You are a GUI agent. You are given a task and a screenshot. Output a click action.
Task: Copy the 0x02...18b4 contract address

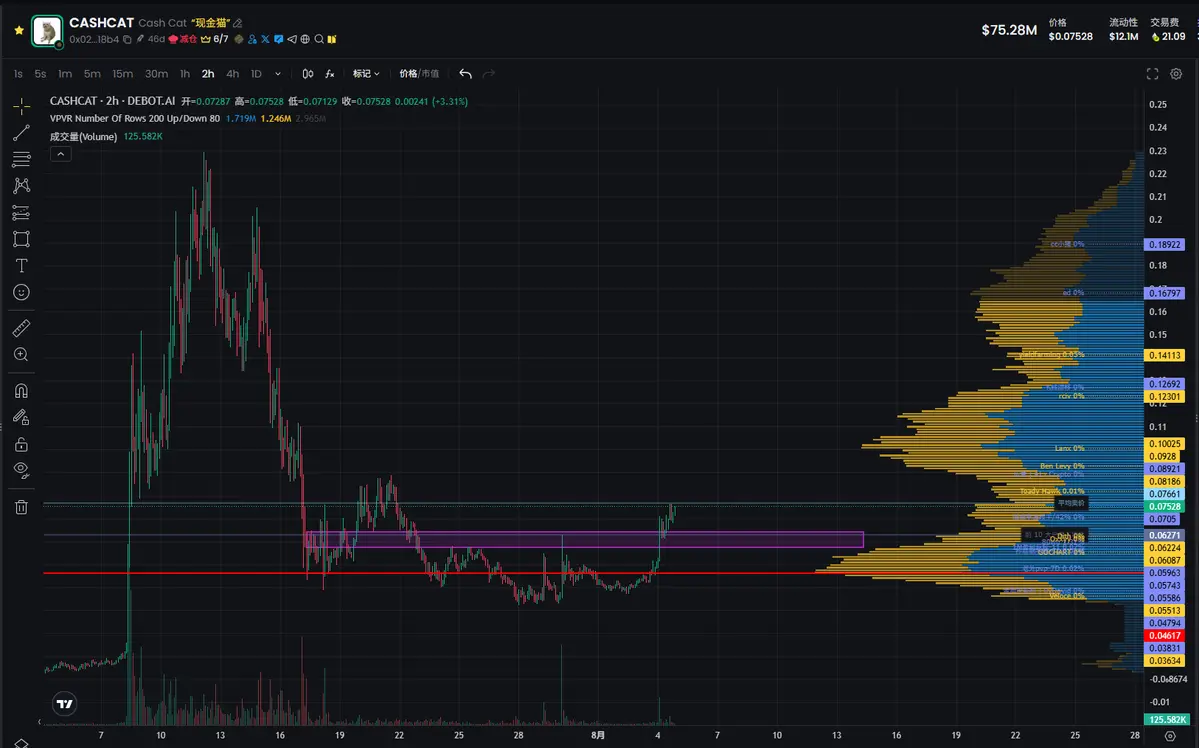(x=127, y=39)
